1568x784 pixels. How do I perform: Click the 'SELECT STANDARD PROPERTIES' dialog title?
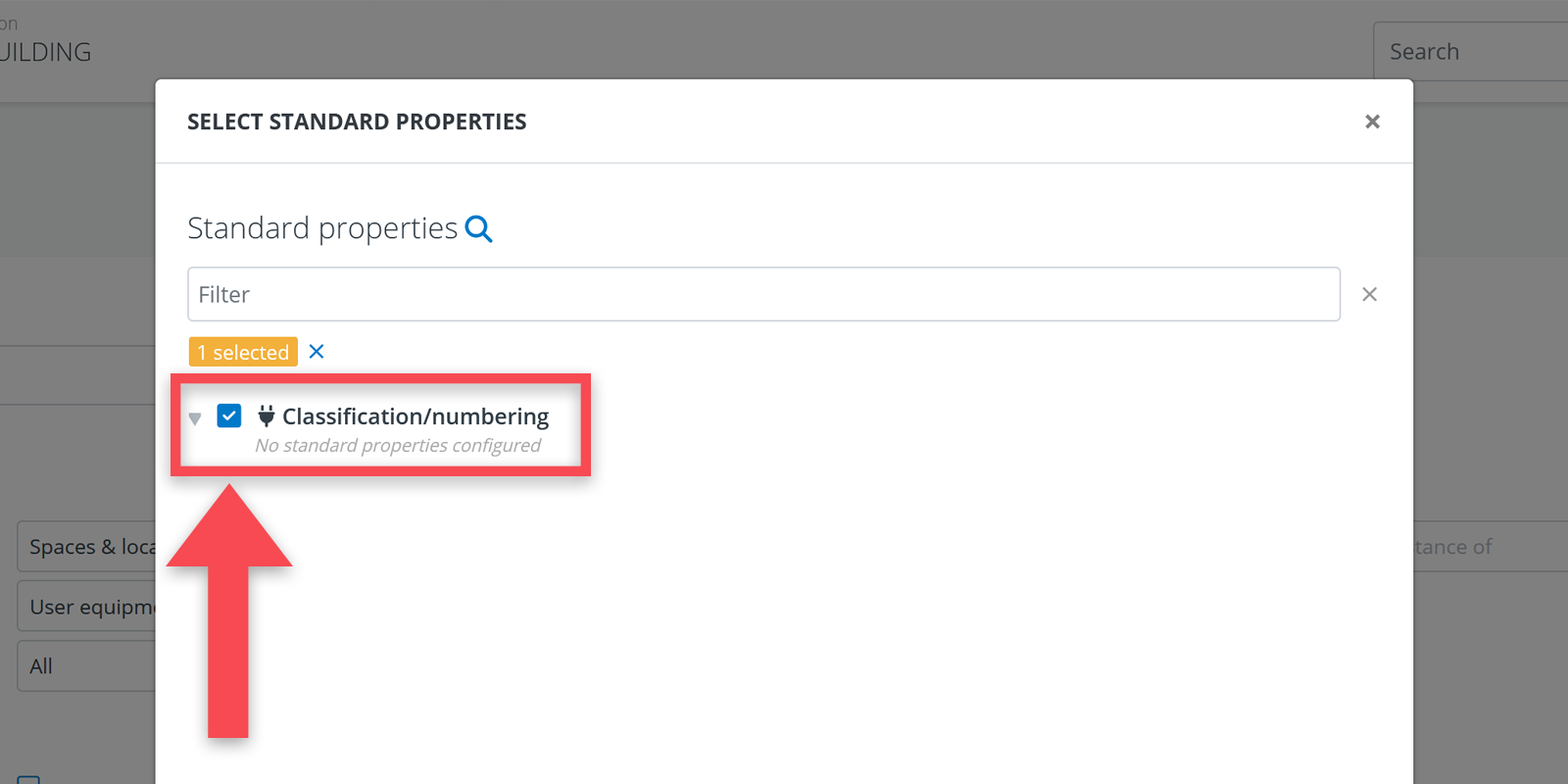point(357,122)
